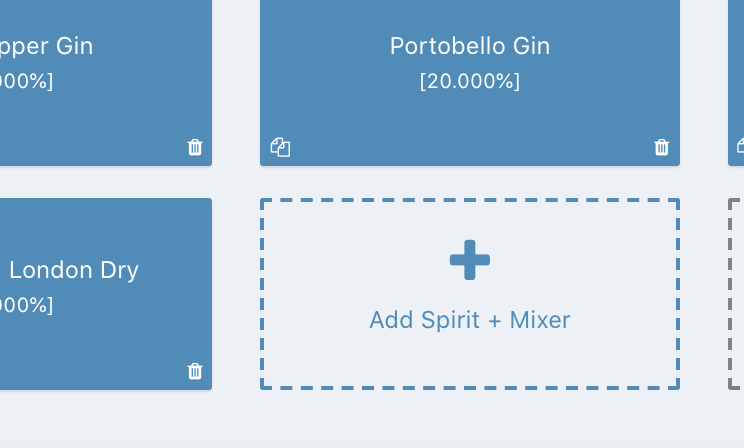Delete the Portobello Gin card

click(x=661, y=148)
